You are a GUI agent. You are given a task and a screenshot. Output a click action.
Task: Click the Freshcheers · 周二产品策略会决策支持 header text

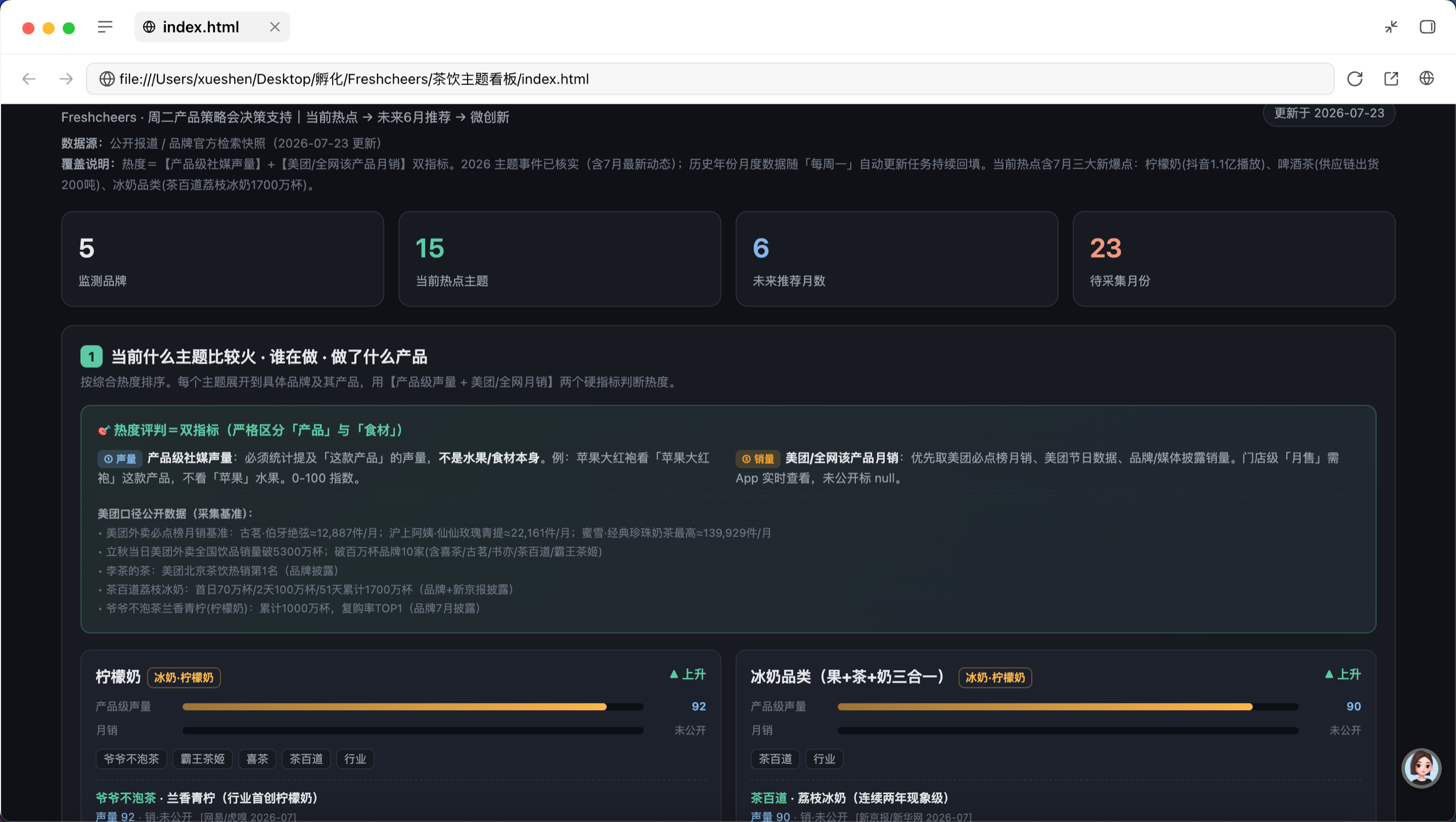[x=286, y=117]
